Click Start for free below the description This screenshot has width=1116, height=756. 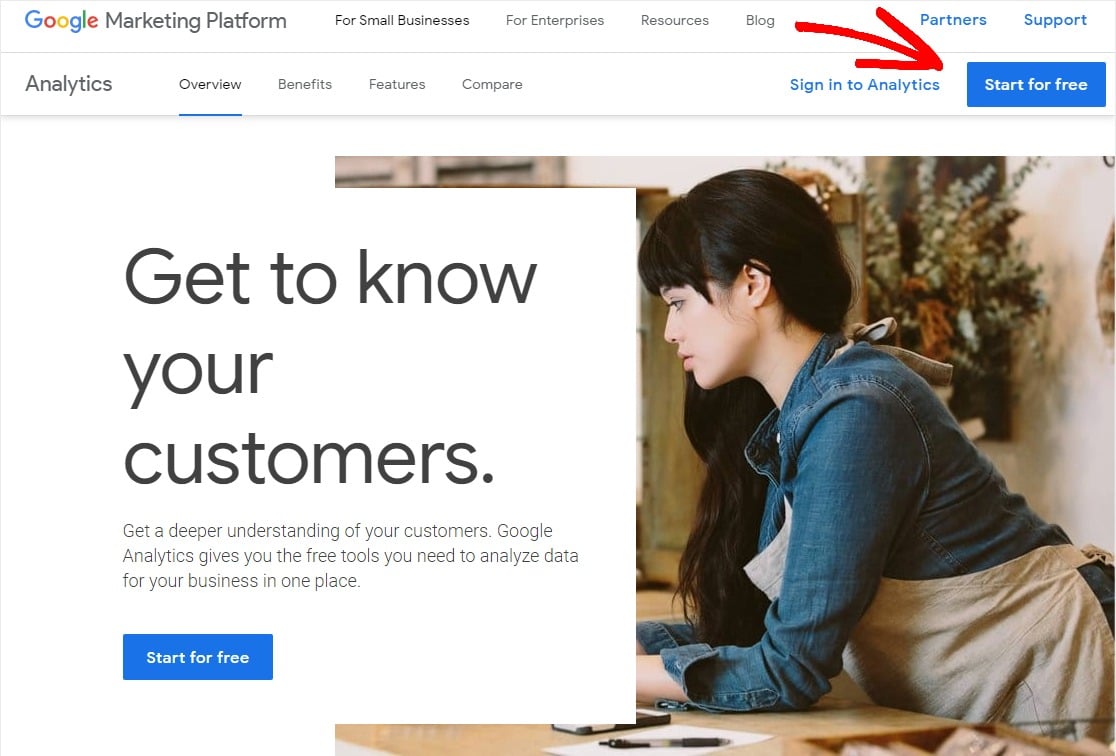198,657
